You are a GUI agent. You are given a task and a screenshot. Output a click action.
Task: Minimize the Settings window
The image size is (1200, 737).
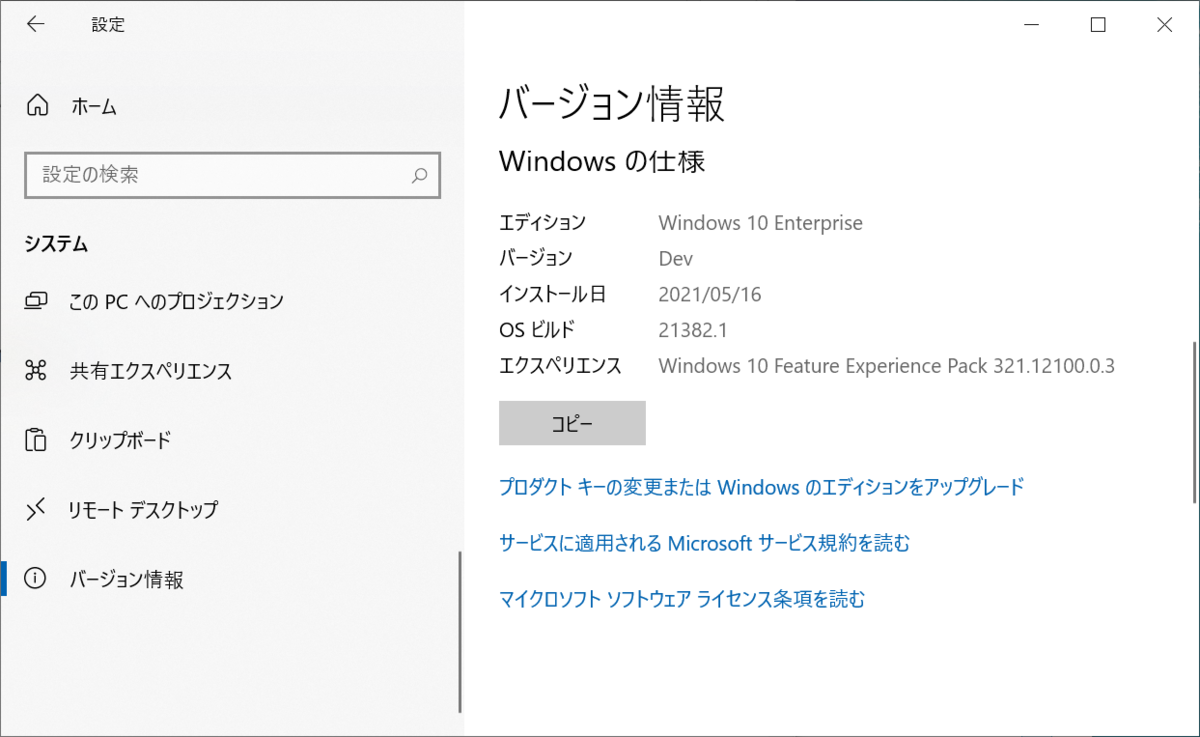point(1030,25)
